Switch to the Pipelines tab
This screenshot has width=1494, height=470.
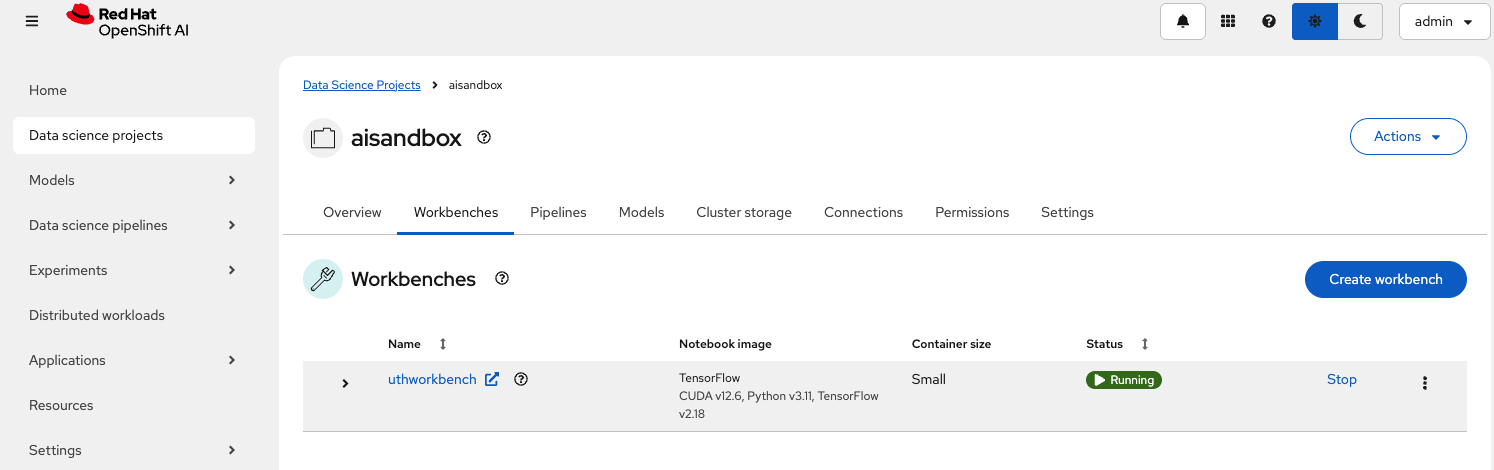click(x=558, y=212)
